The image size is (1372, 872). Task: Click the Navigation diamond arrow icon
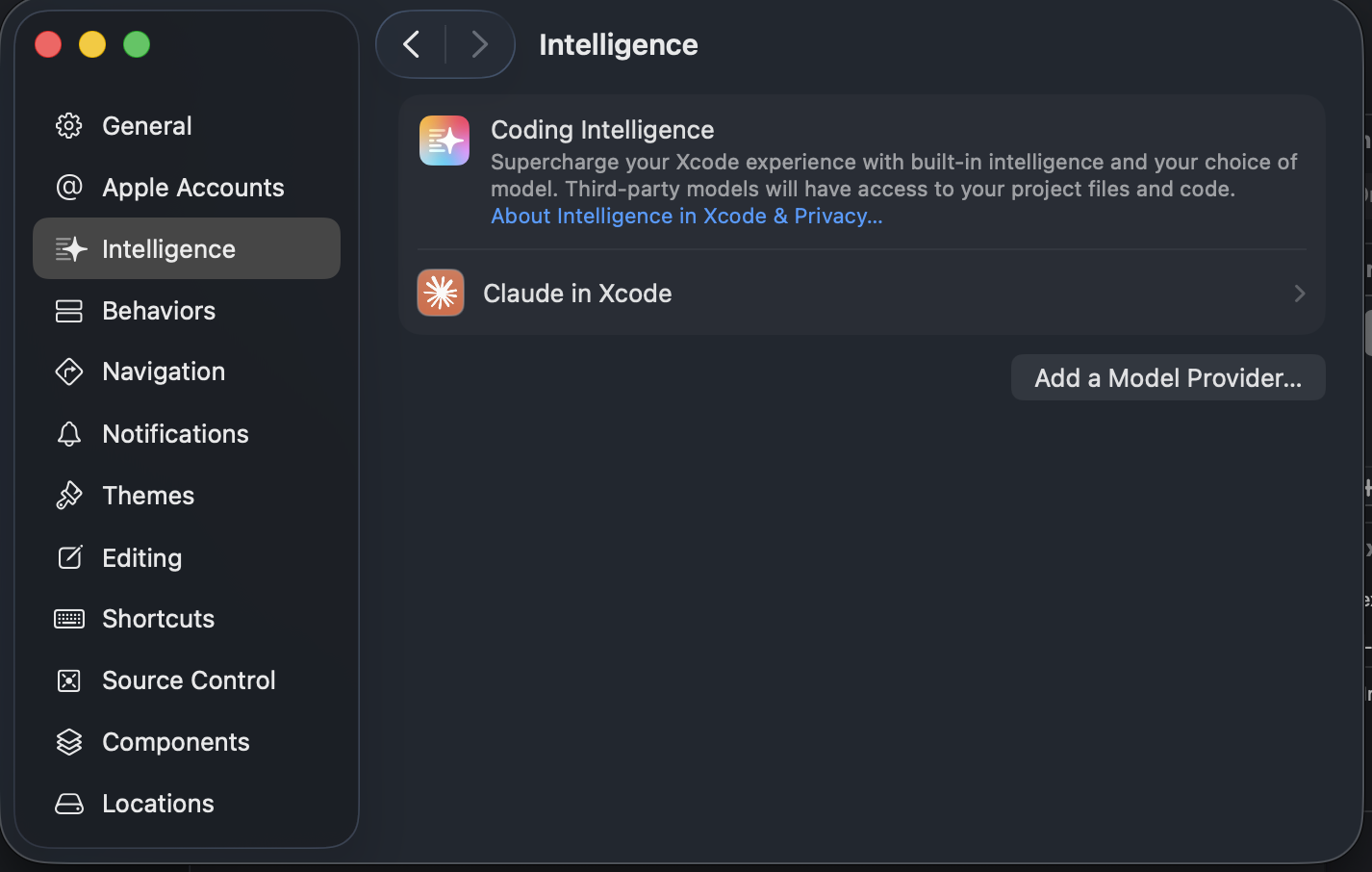69,372
